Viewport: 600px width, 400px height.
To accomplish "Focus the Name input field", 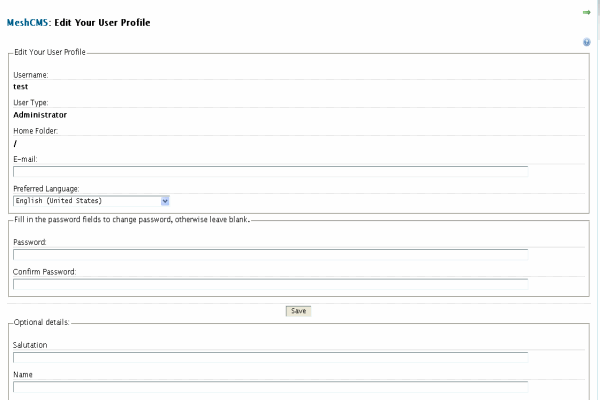I will pos(271,387).
